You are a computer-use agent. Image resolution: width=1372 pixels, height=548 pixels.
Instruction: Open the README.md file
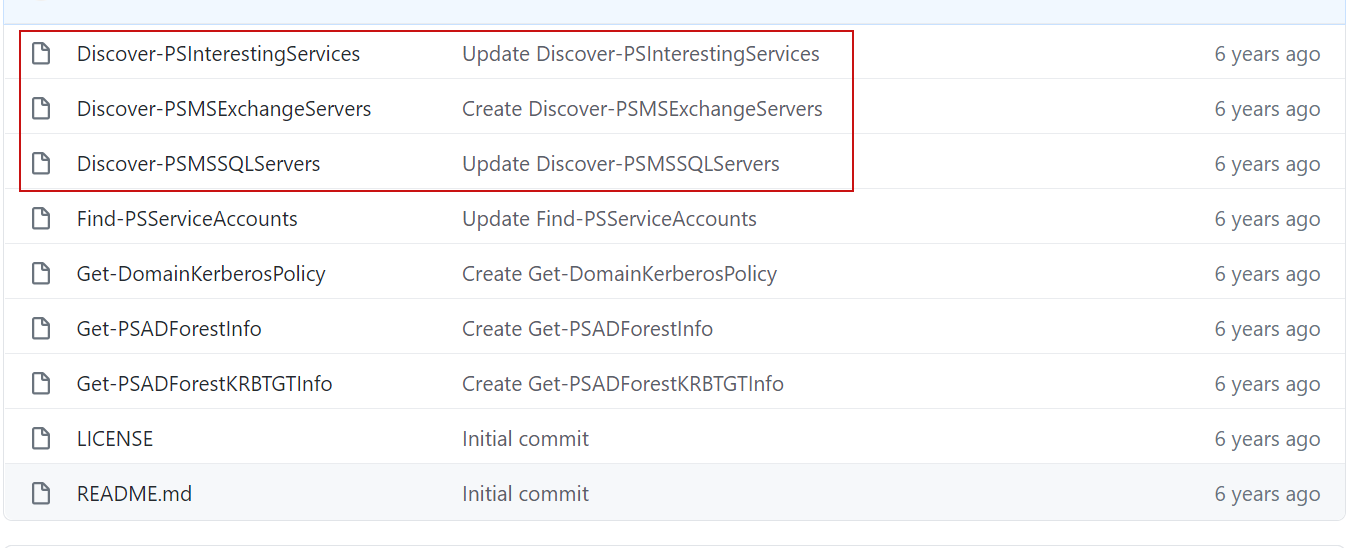click(134, 494)
